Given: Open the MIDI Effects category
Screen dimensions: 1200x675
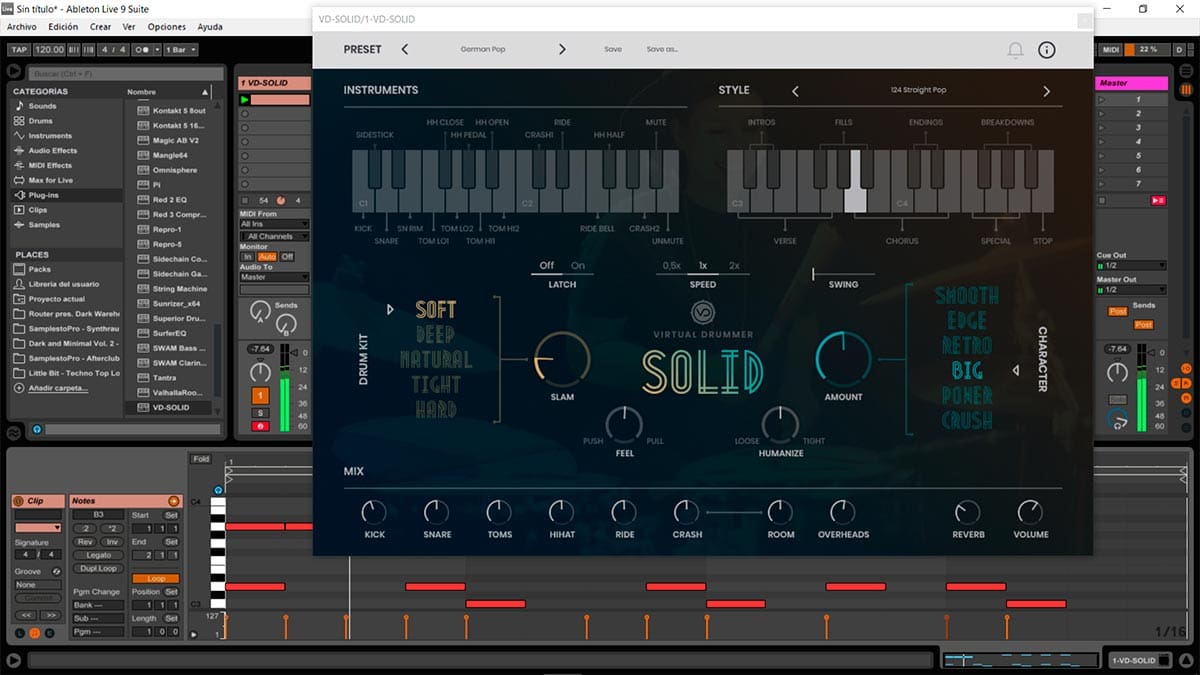Looking at the screenshot, I should (x=50, y=166).
